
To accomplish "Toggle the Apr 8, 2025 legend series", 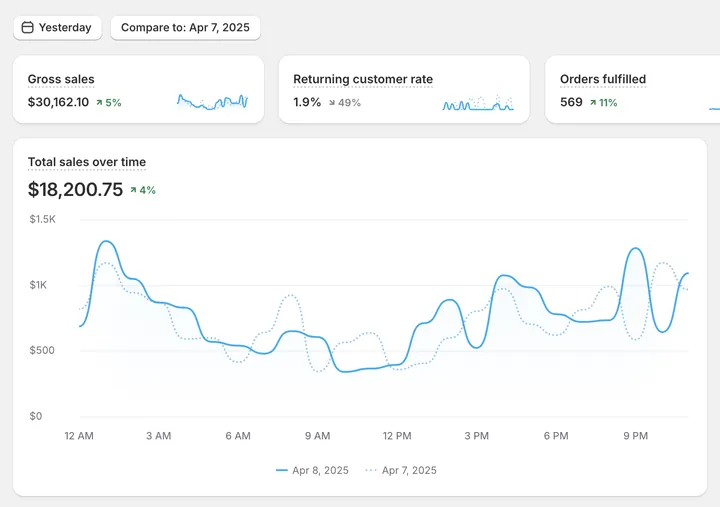I will click(x=312, y=470).
